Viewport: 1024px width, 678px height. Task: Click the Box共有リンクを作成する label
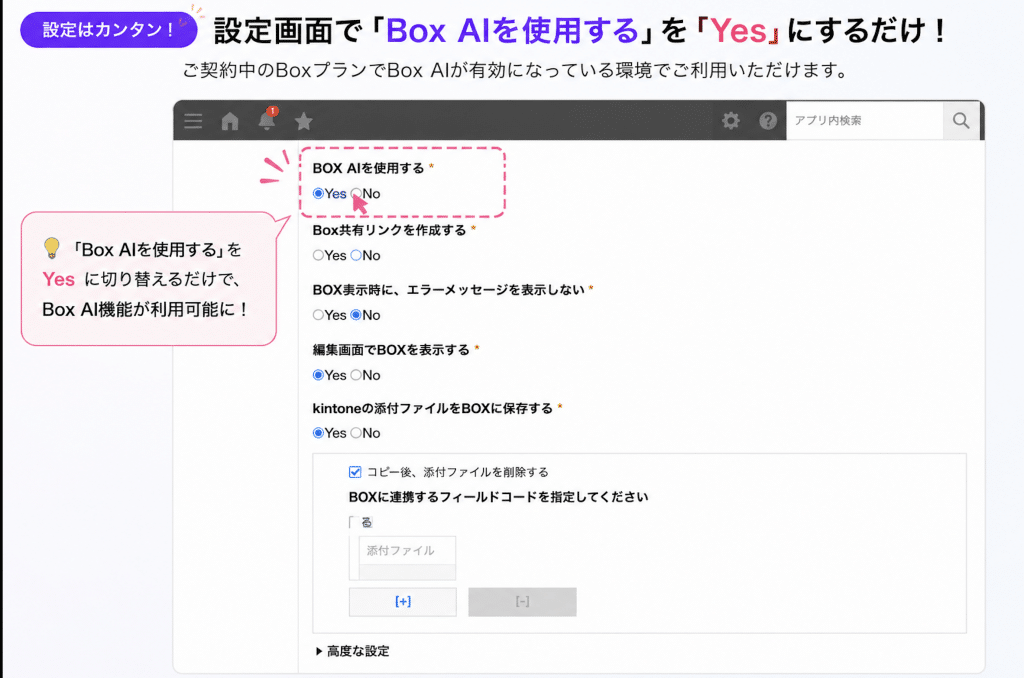pyautogui.click(x=389, y=230)
